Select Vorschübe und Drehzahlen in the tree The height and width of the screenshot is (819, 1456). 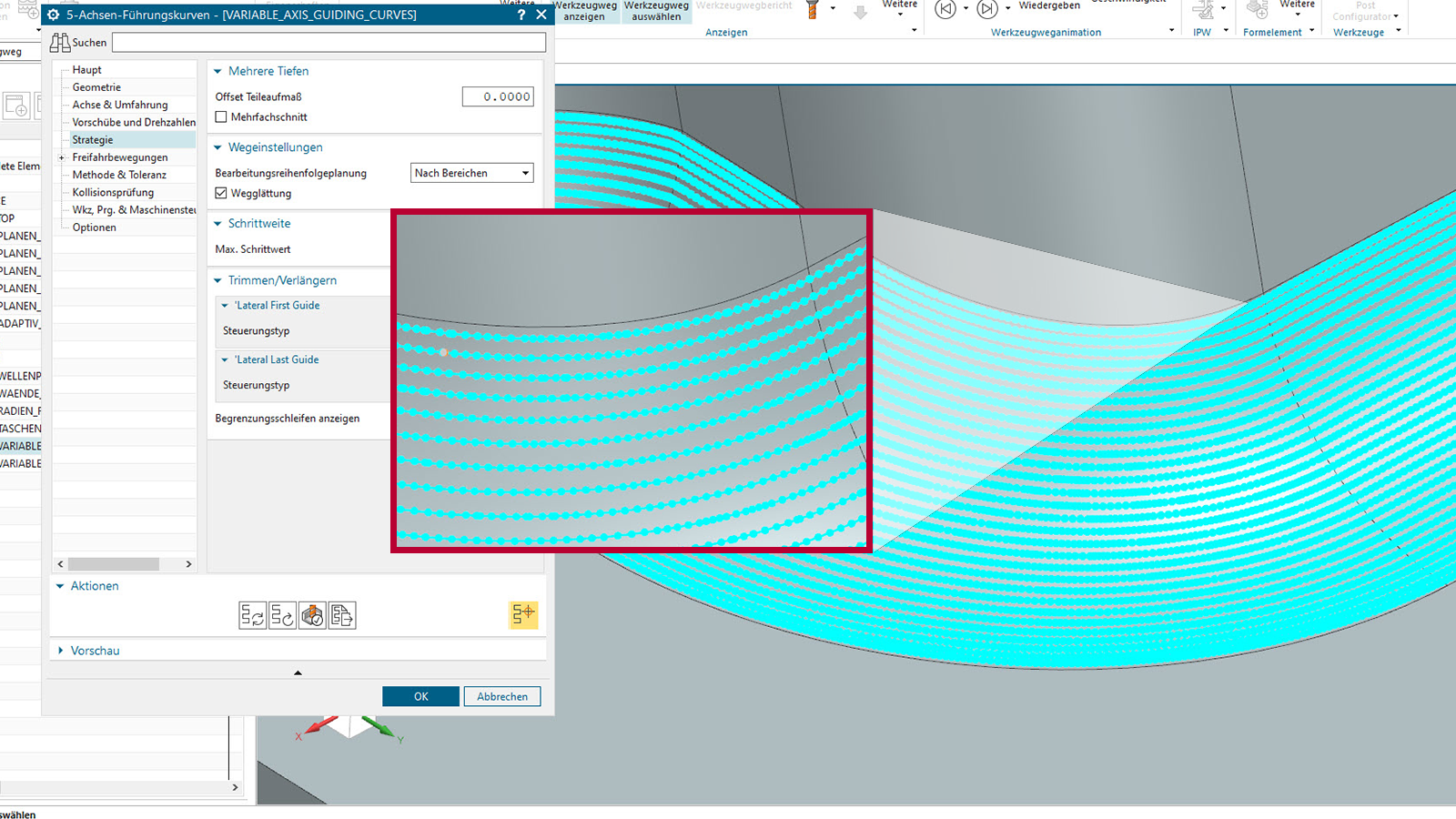click(x=134, y=123)
